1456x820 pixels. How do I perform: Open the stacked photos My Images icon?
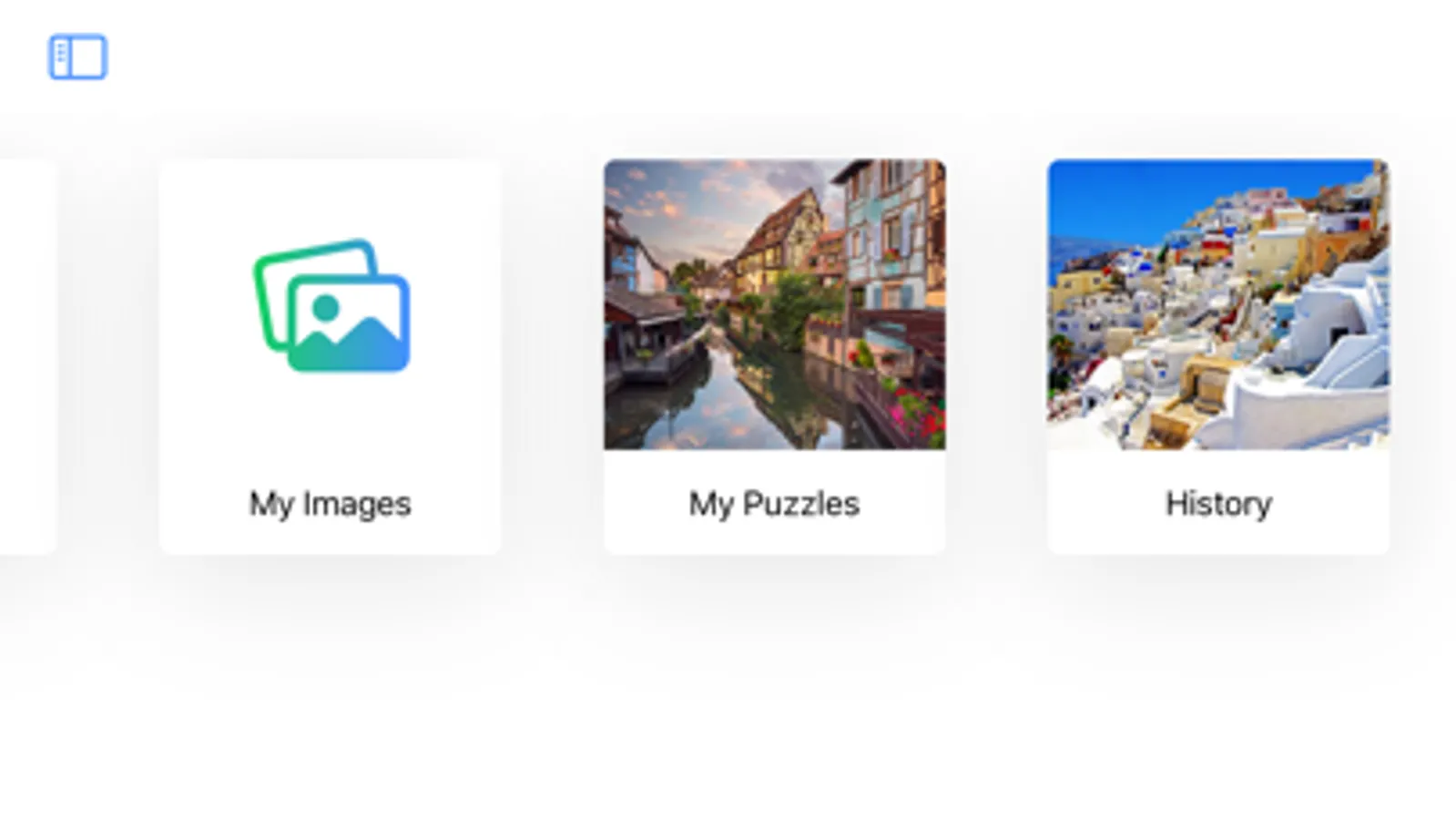[331, 305]
